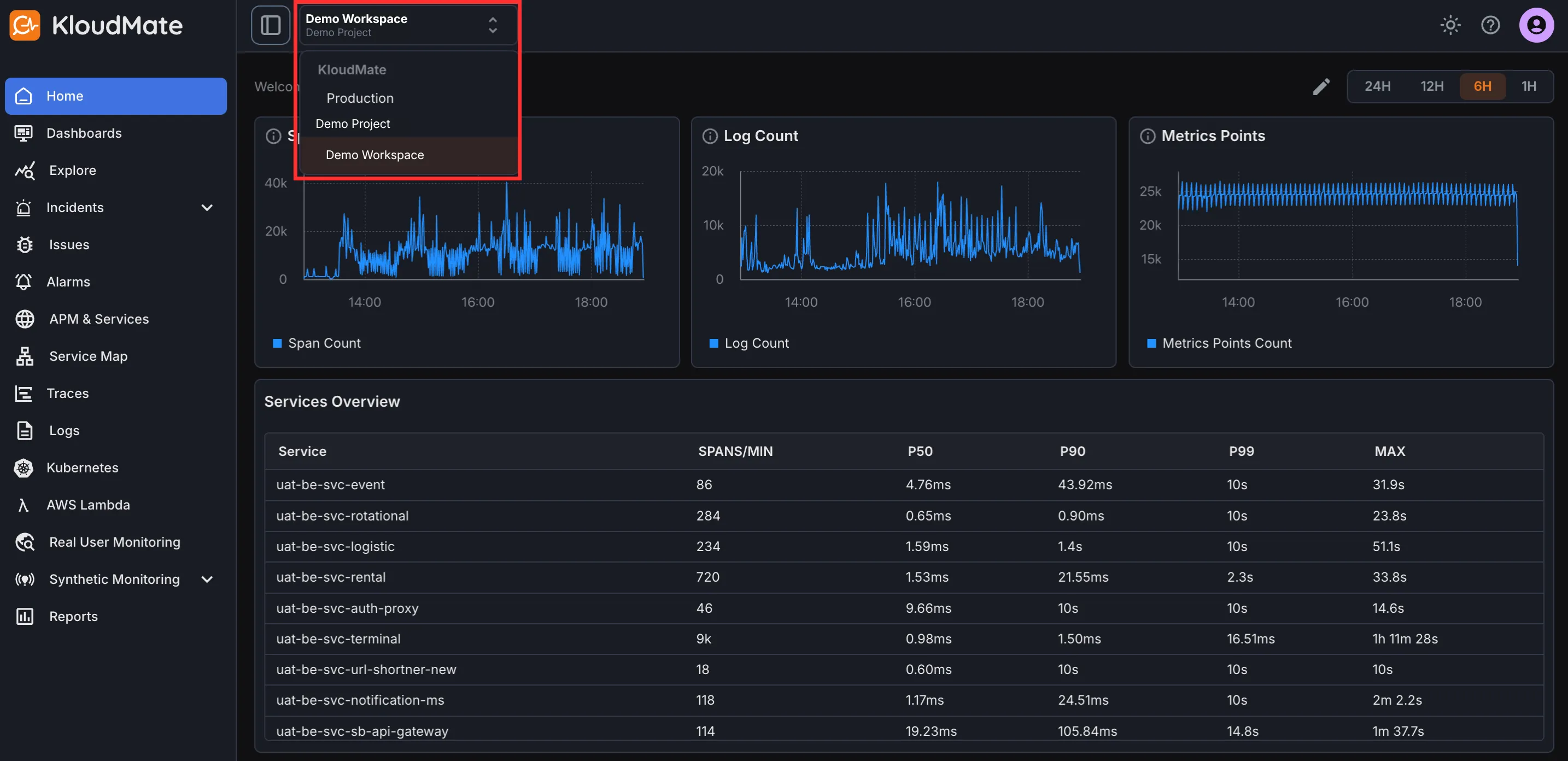Select the 24H time range
Viewport: 1568px width, 761px height.
pos(1378,86)
